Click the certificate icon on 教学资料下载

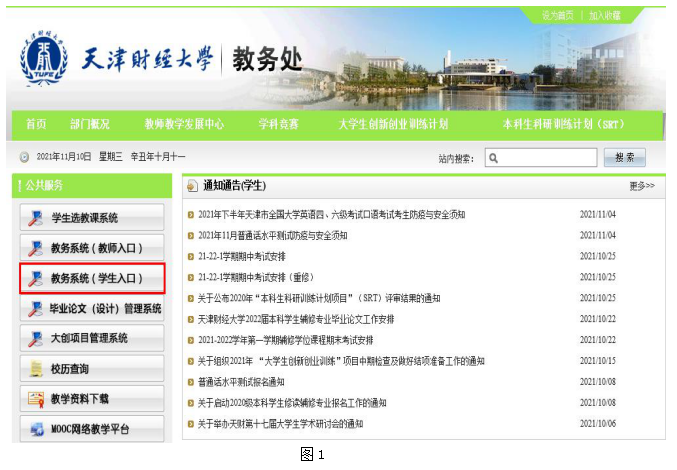pyautogui.click(x=36, y=399)
